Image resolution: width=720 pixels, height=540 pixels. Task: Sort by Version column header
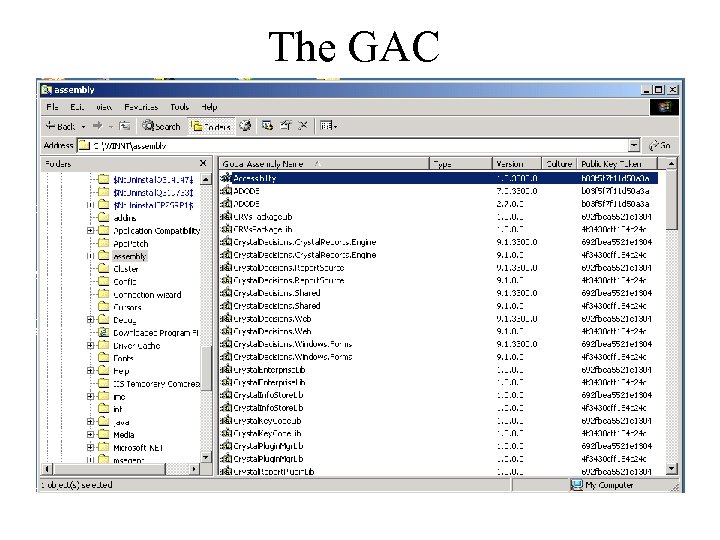click(516, 164)
